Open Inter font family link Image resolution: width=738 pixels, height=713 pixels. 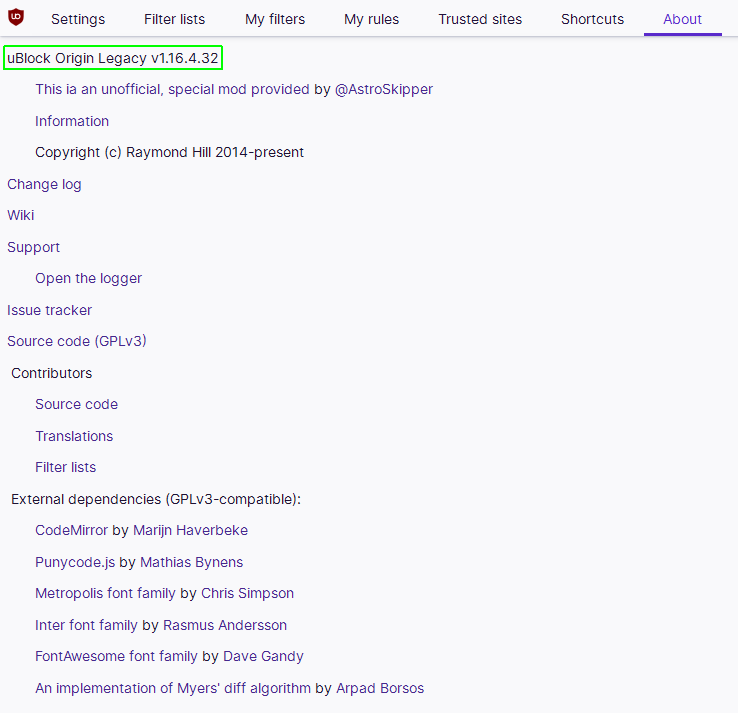tap(86, 625)
